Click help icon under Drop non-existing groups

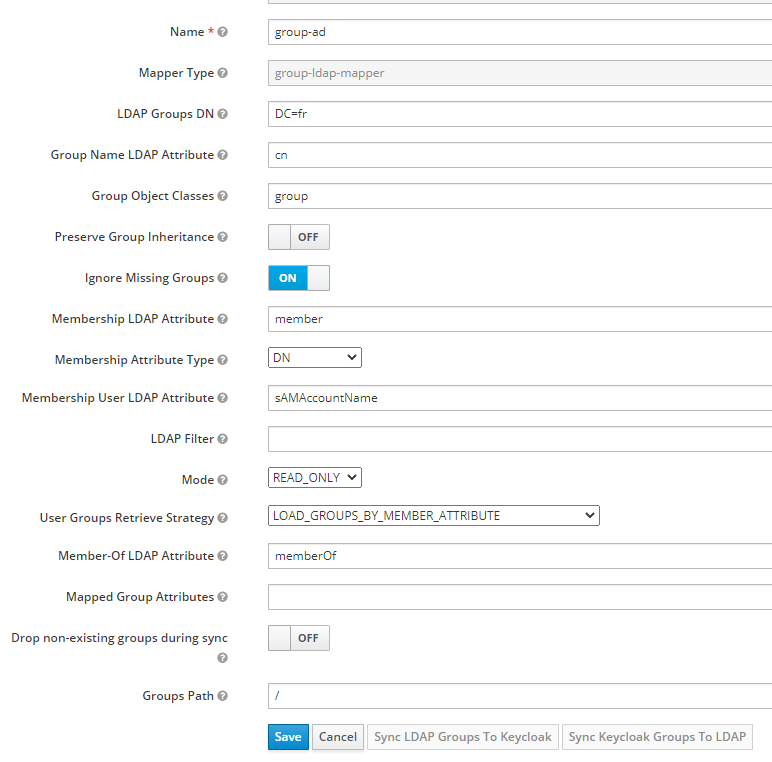(x=223, y=658)
